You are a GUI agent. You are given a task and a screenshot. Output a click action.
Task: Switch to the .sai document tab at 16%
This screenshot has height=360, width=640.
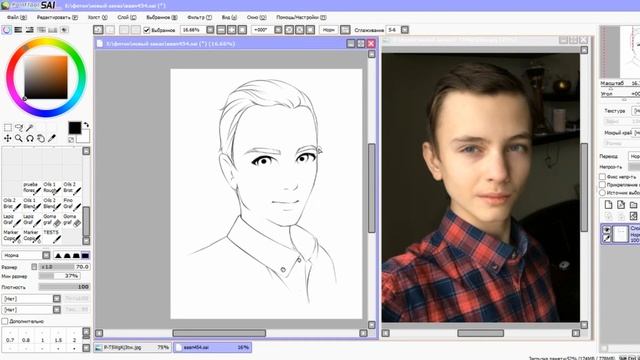(212, 347)
